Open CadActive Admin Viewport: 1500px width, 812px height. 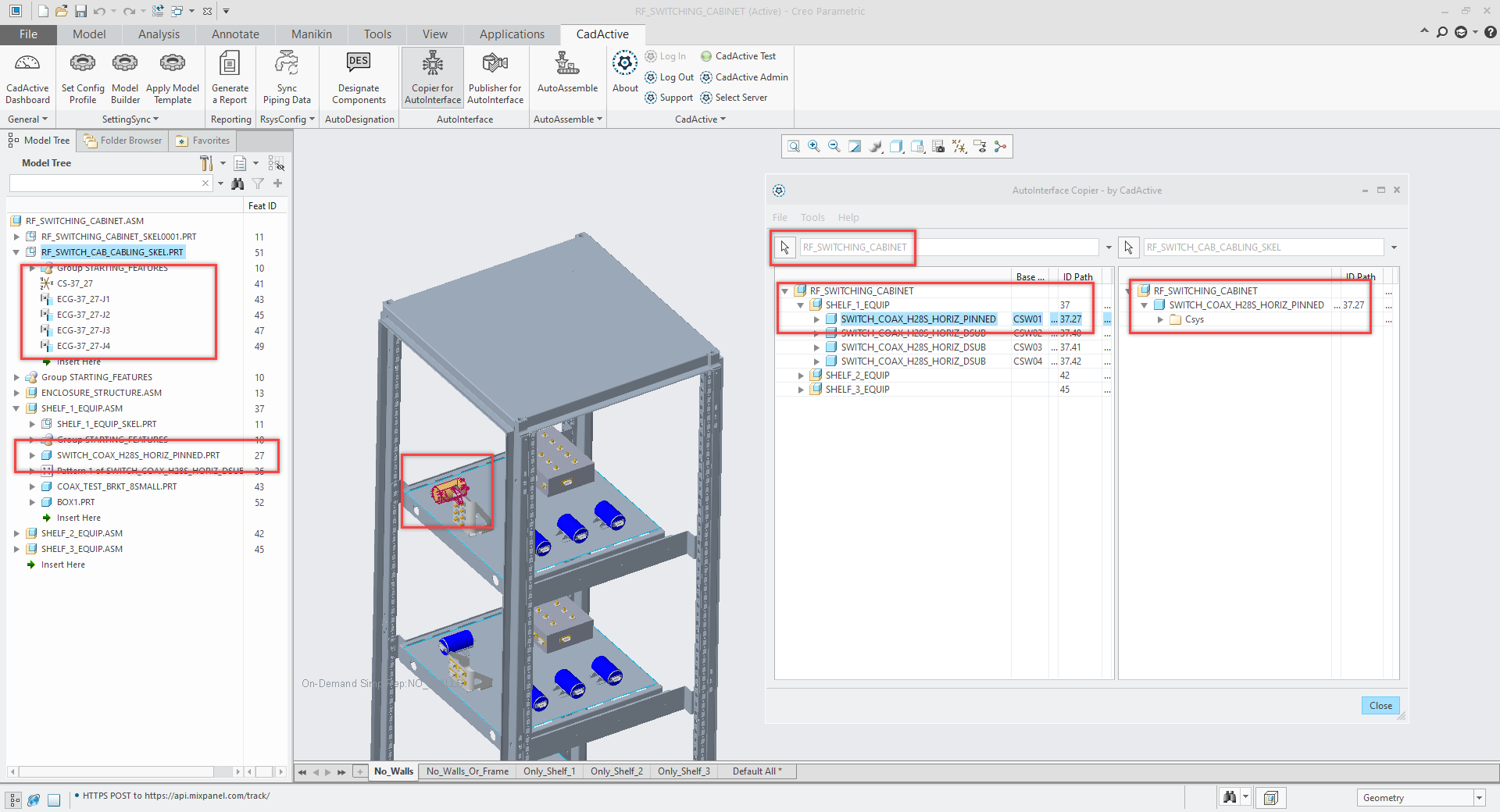(745, 77)
